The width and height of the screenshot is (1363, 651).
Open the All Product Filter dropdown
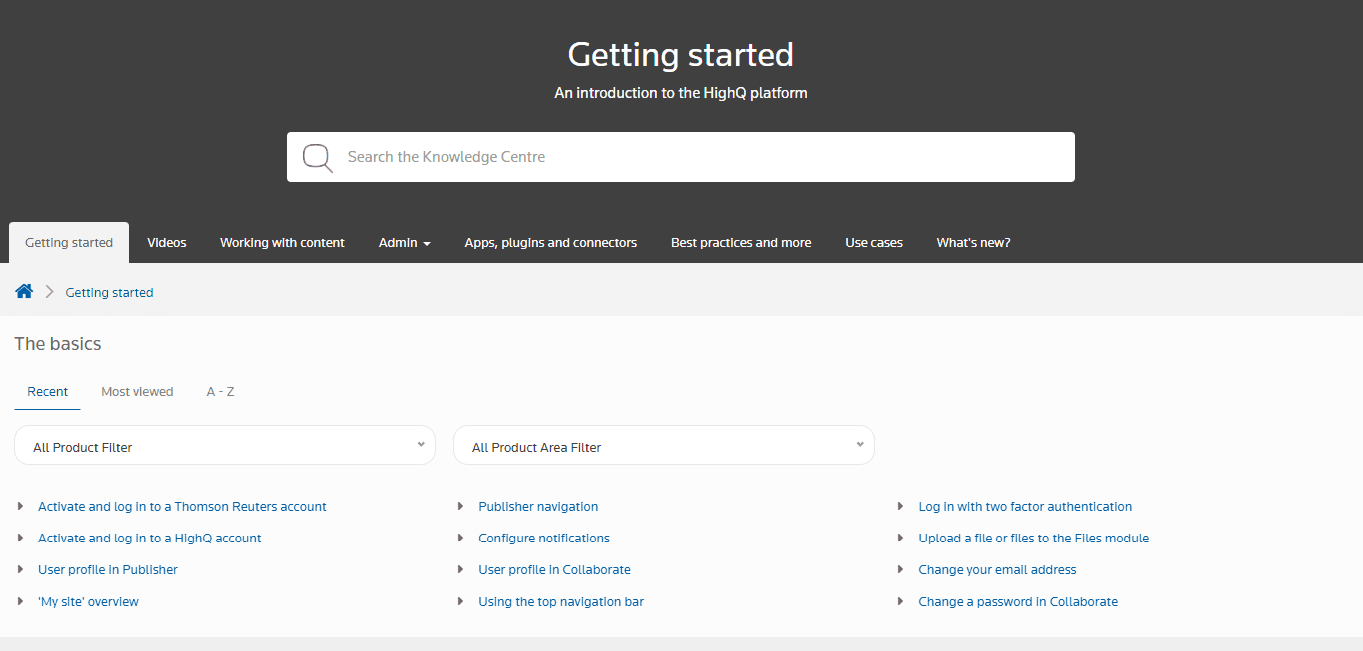(x=224, y=445)
